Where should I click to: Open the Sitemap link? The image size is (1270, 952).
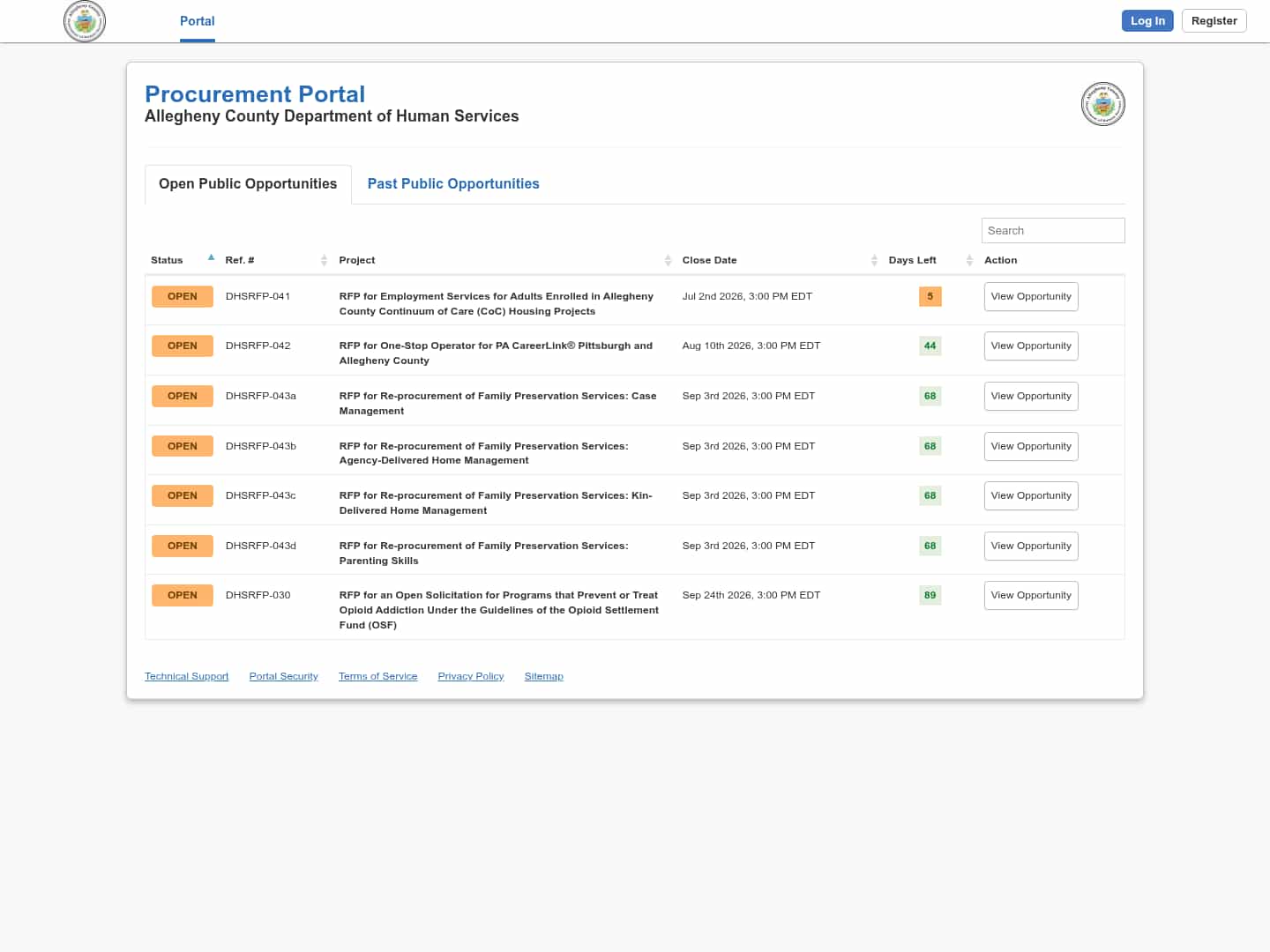coord(544,677)
